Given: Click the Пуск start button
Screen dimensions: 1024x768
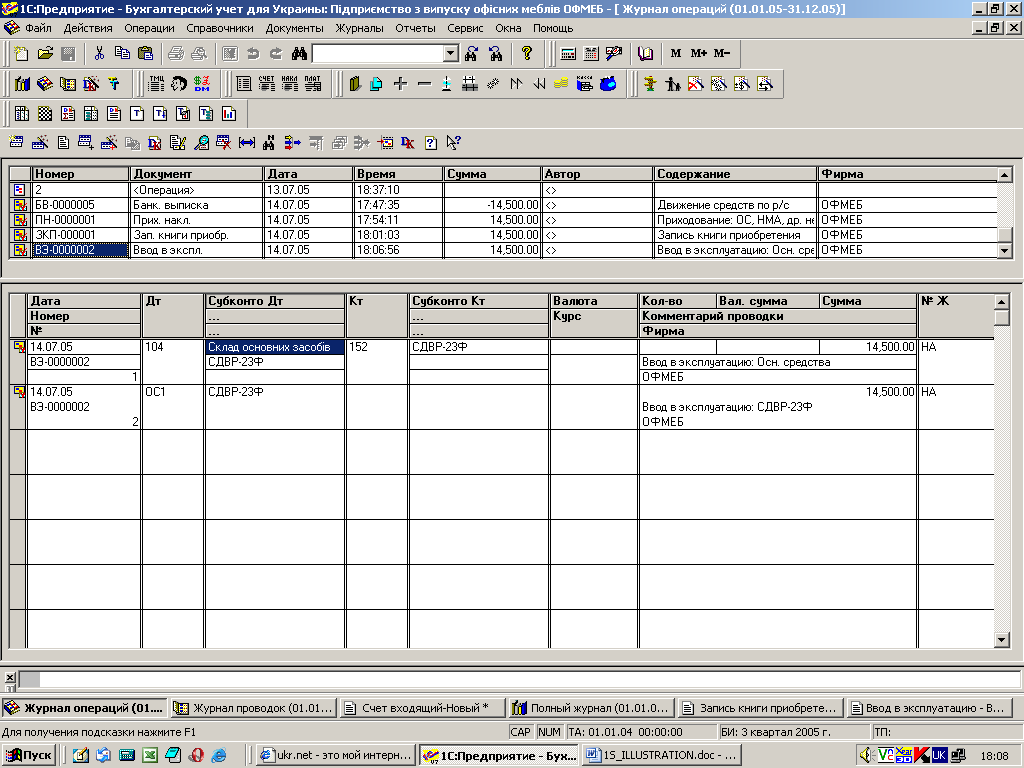Looking at the screenshot, I should [x=29, y=755].
